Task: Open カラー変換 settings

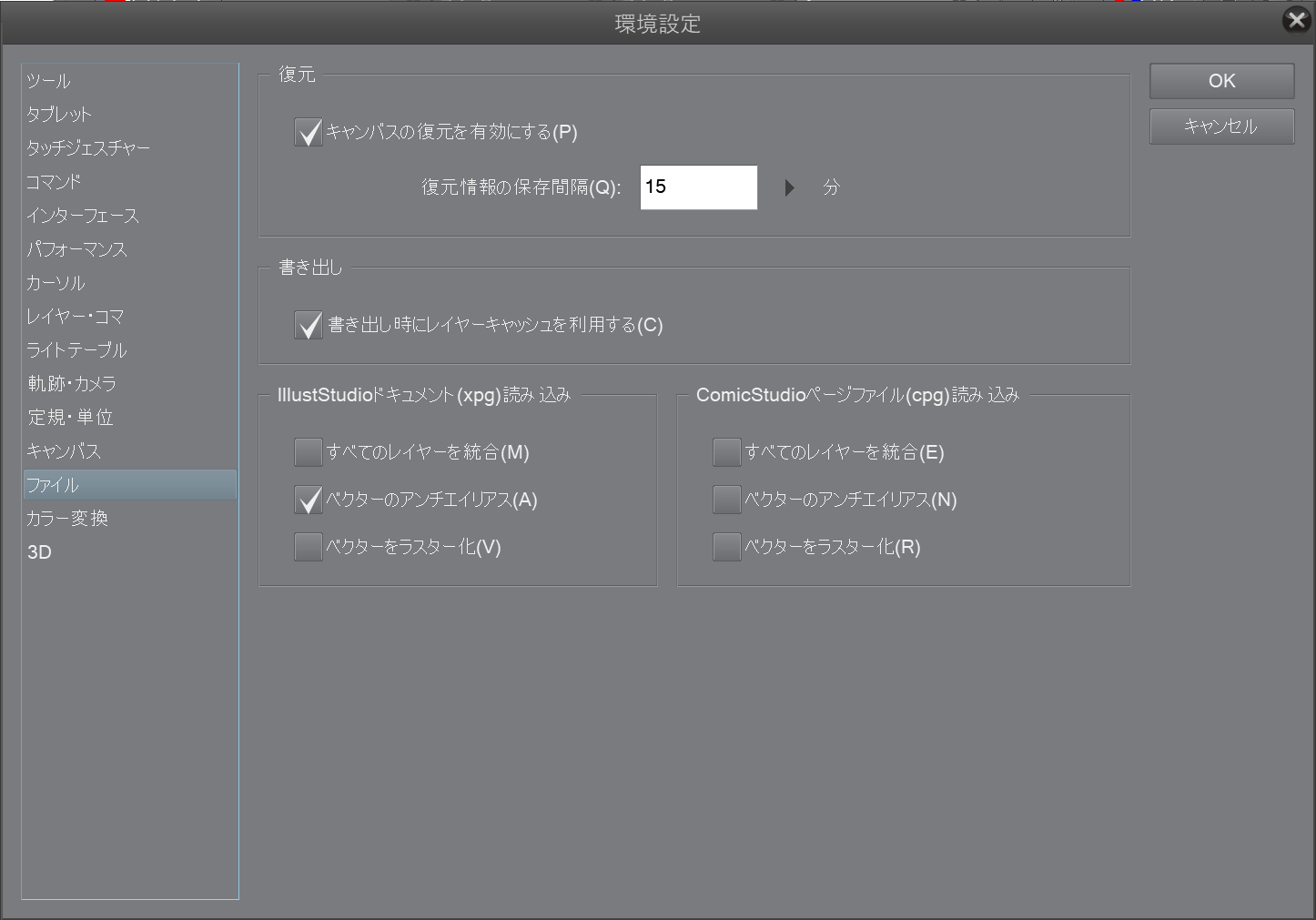Action: (x=130, y=519)
